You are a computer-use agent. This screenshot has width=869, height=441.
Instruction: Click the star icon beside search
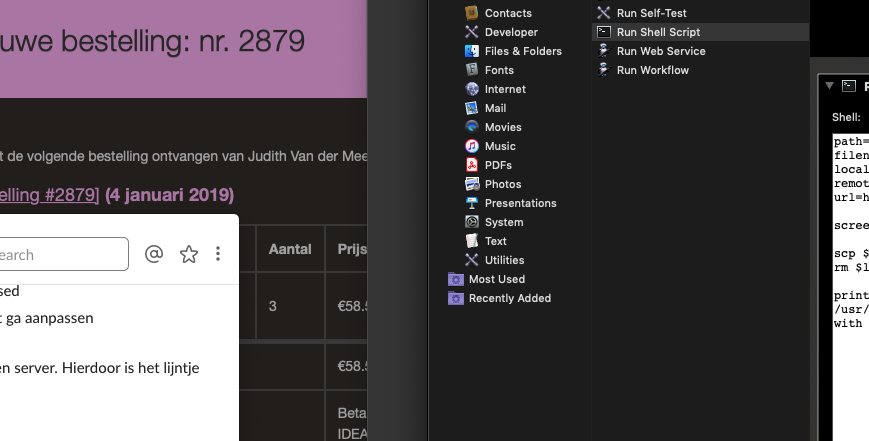click(x=189, y=254)
